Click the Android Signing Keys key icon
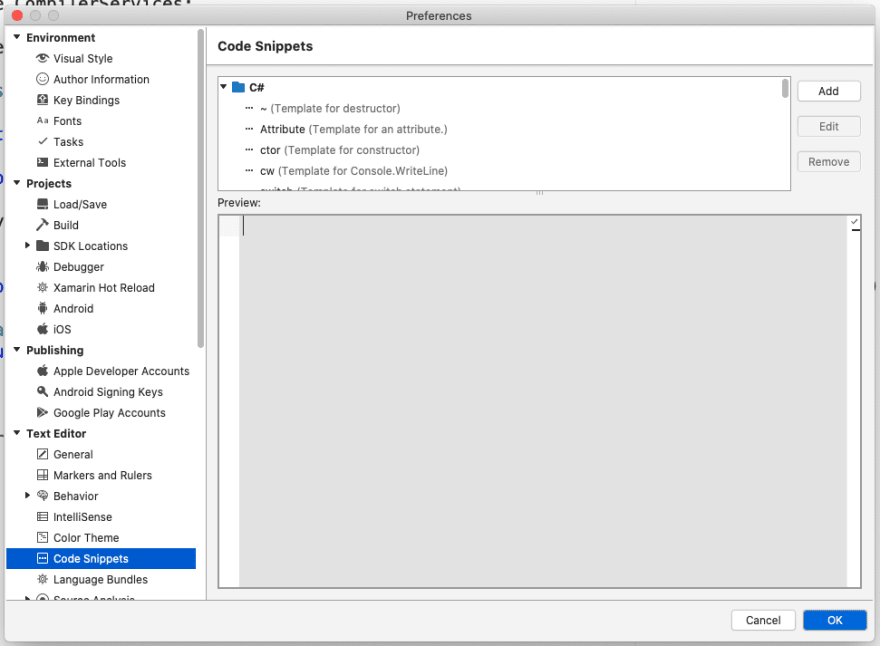This screenshot has width=880, height=646. click(42, 391)
